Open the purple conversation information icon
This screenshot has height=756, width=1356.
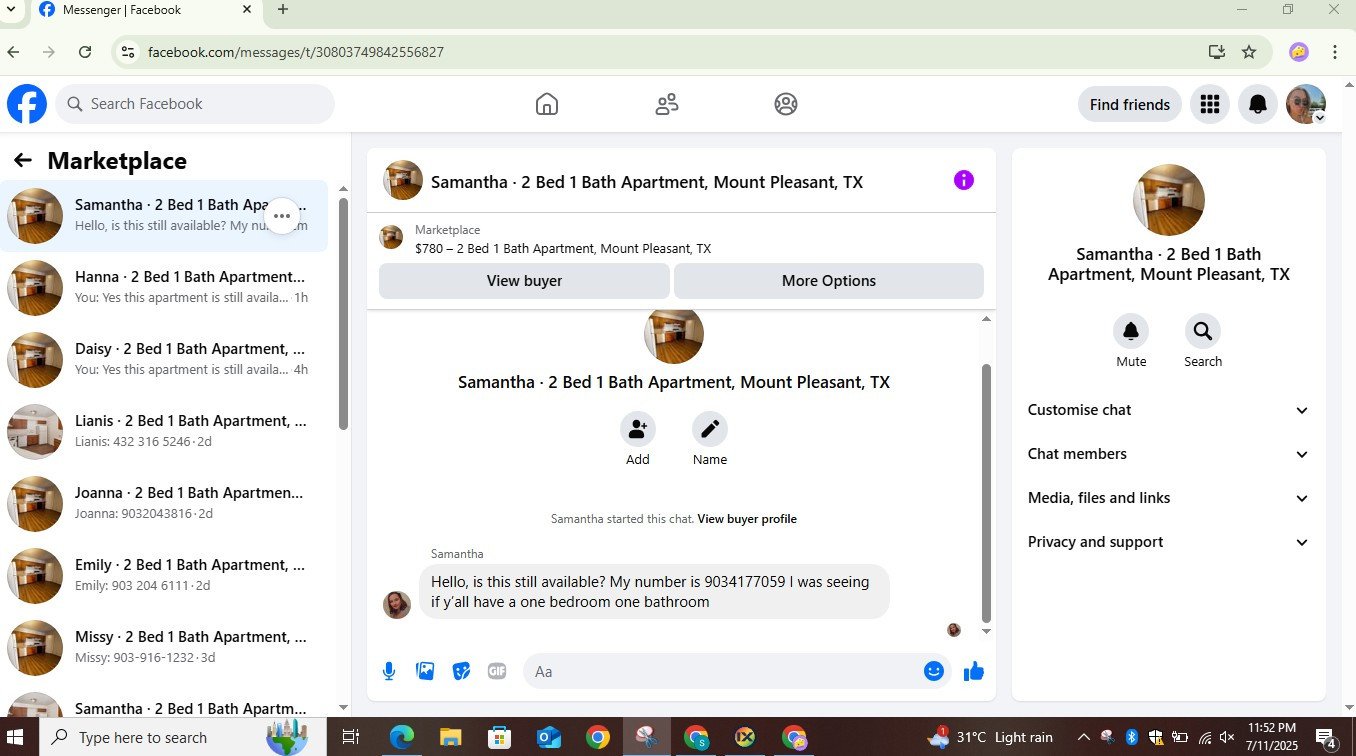click(964, 180)
